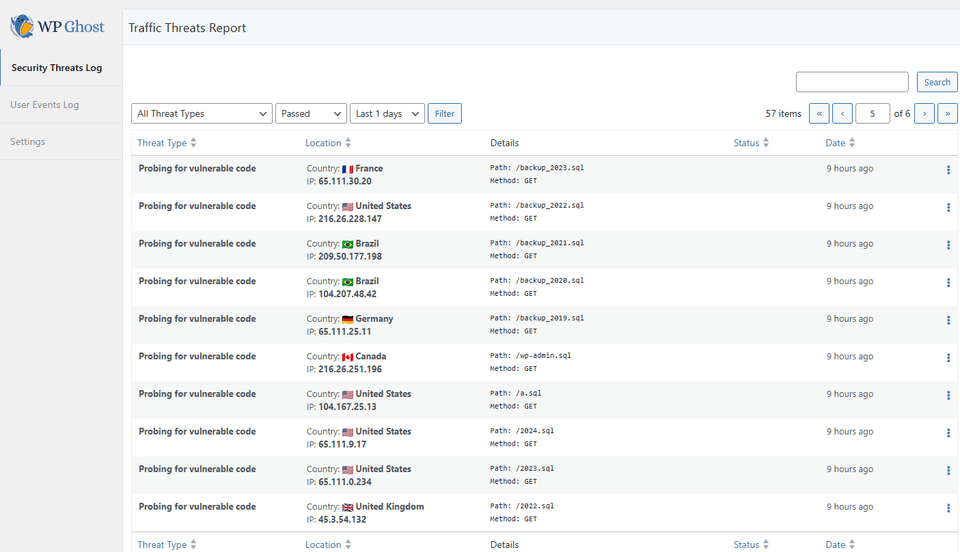
Task: Open the User Events Log tab
Action: coord(45,105)
